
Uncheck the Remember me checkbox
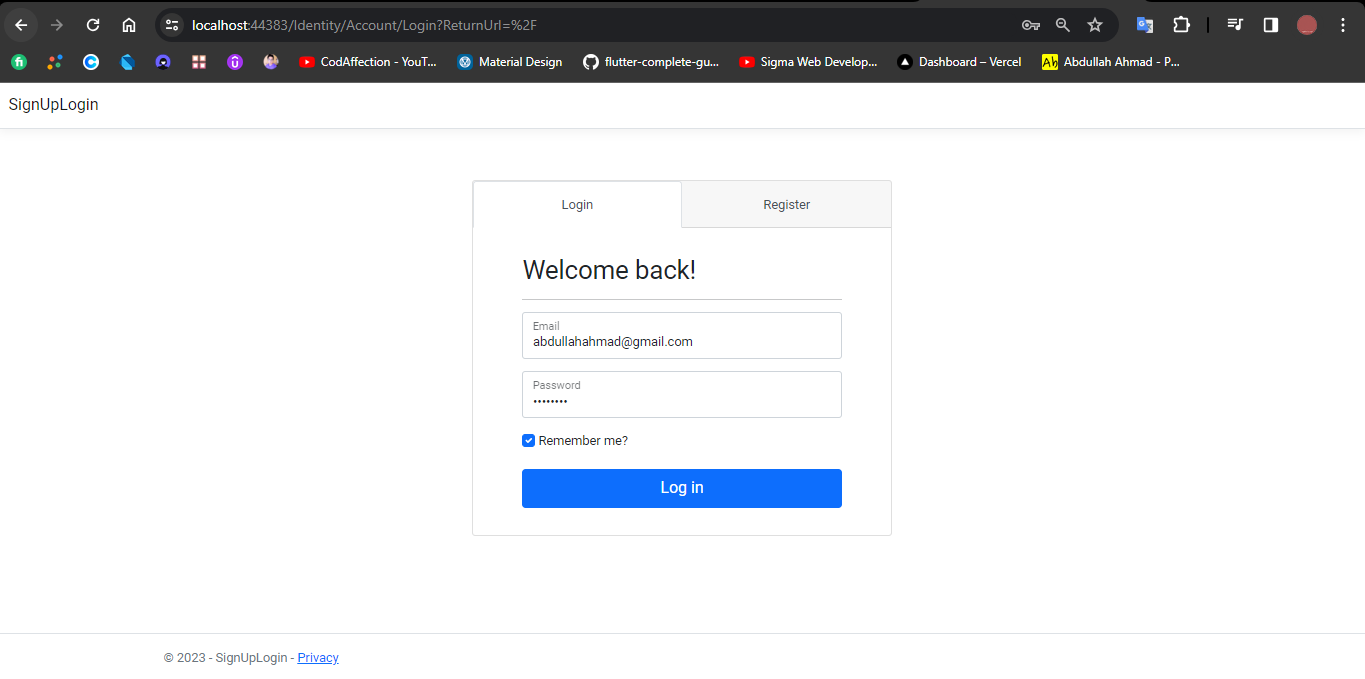(529, 440)
